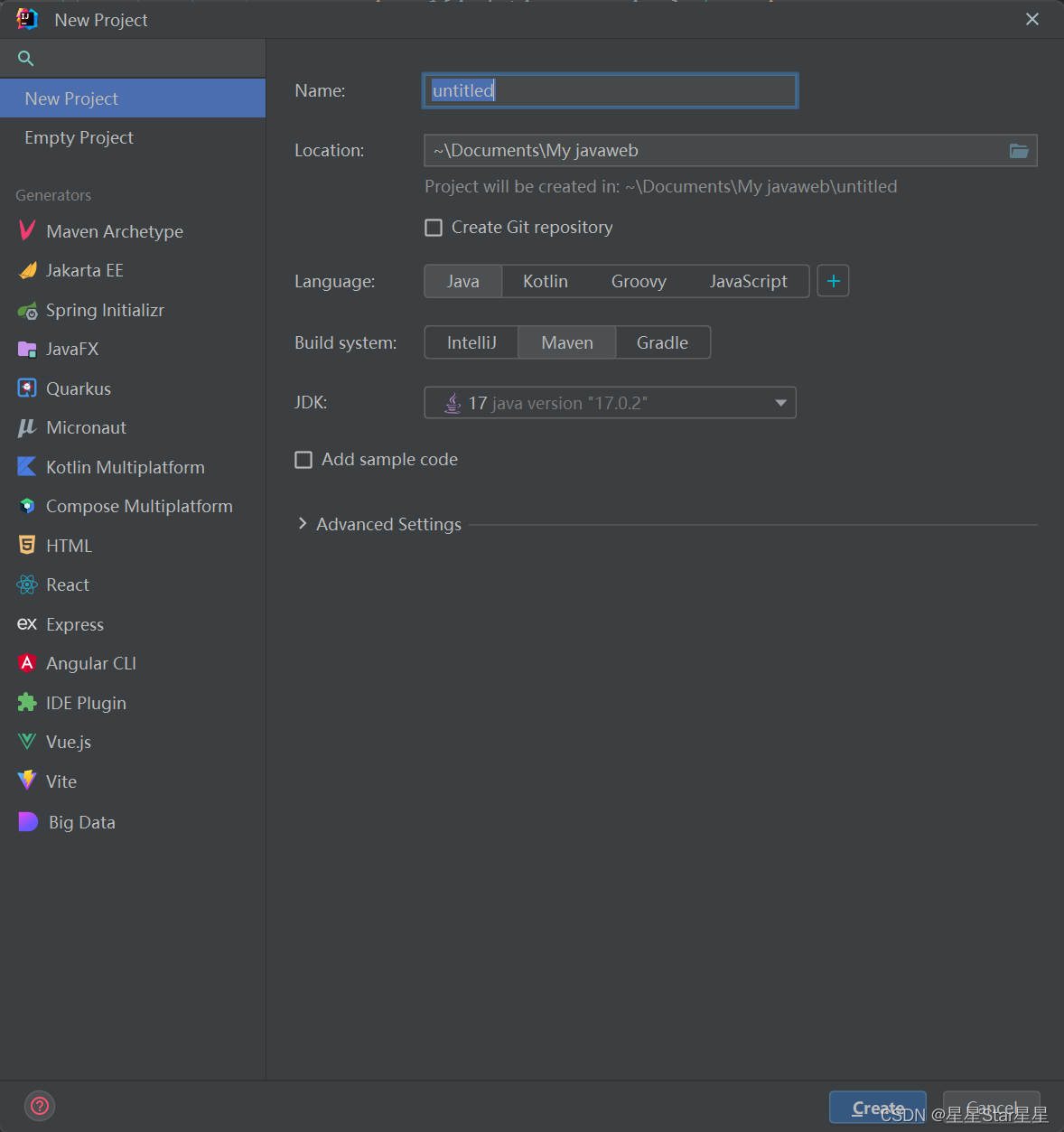Select Express text label

(x=75, y=624)
